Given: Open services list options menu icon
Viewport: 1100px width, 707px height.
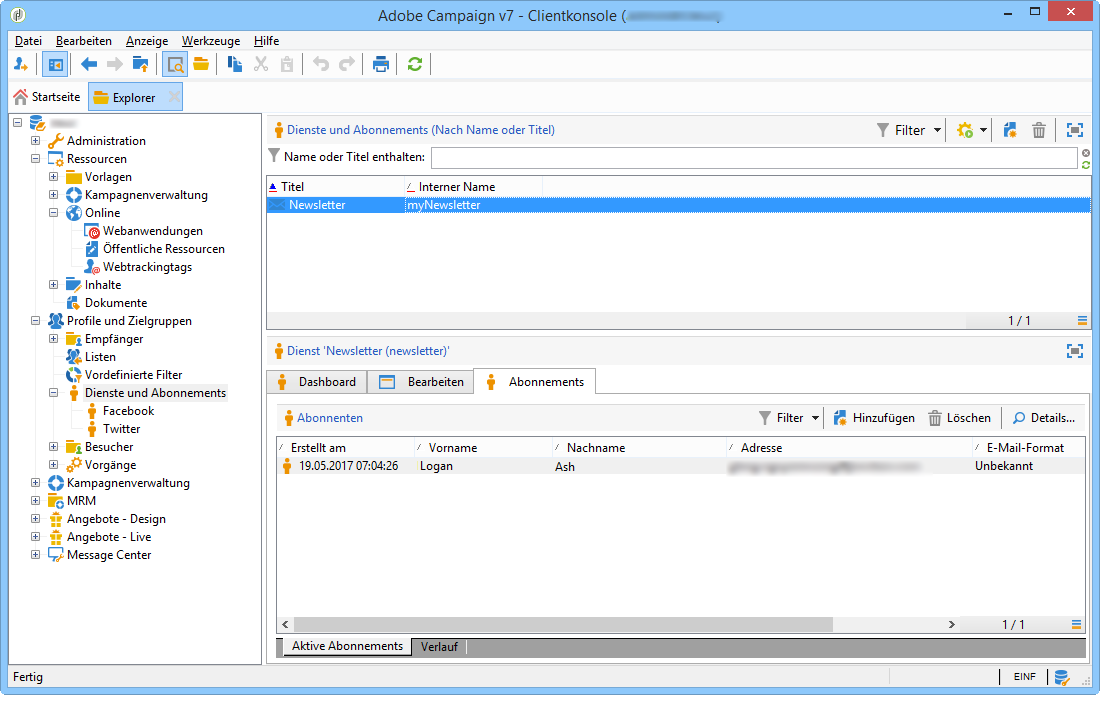Looking at the screenshot, I should (x=1082, y=321).
